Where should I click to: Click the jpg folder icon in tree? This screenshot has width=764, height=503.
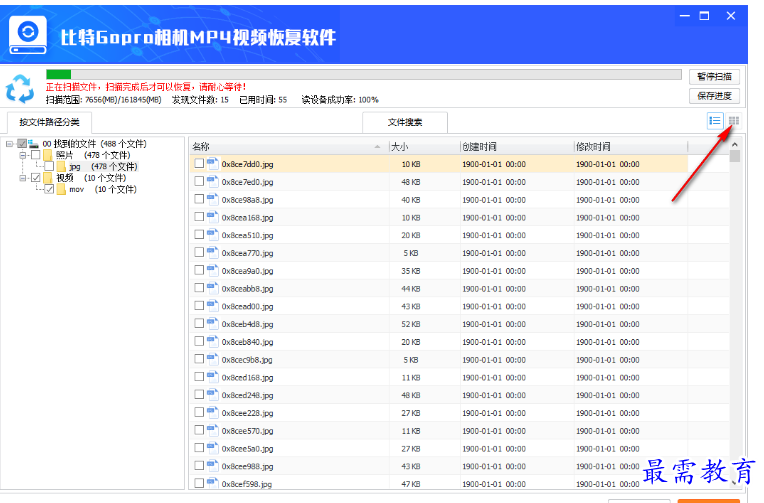(61, 167)
